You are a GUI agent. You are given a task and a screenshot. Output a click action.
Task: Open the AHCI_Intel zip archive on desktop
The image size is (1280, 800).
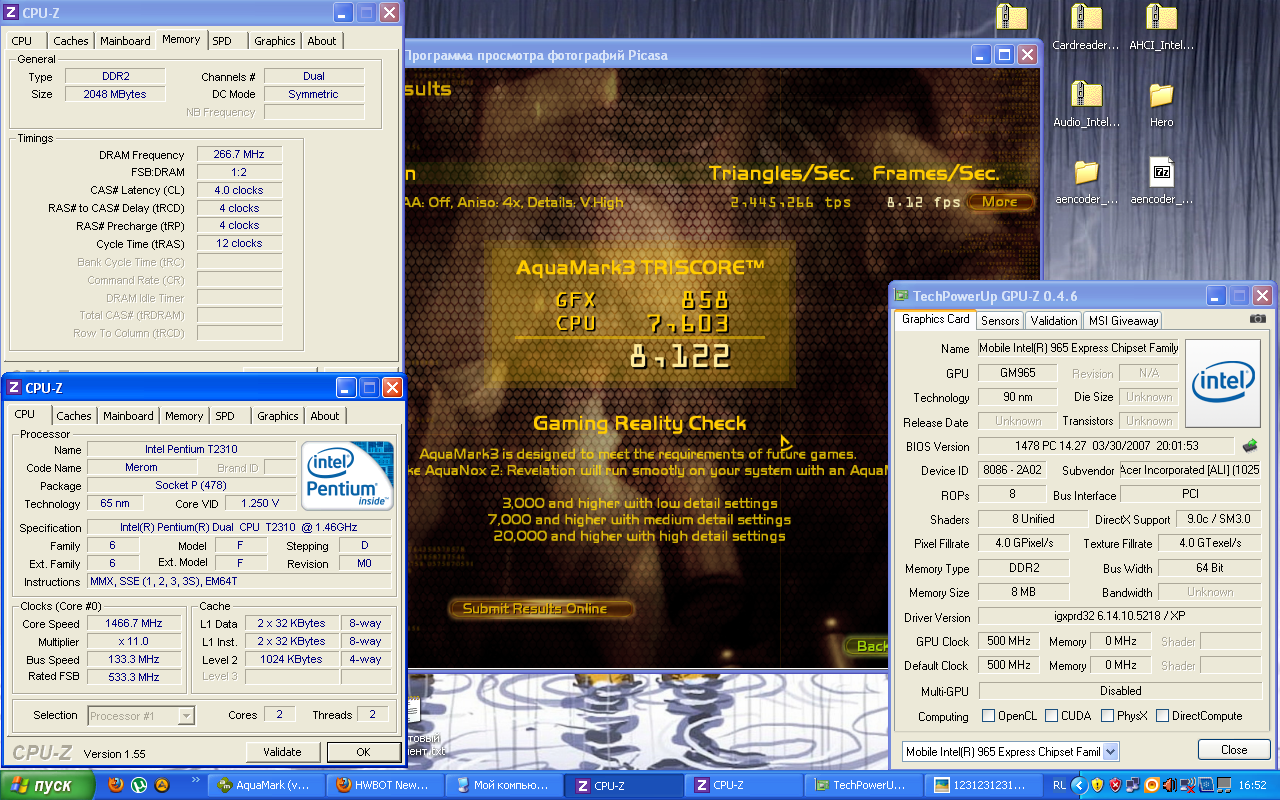(1161, 27)
